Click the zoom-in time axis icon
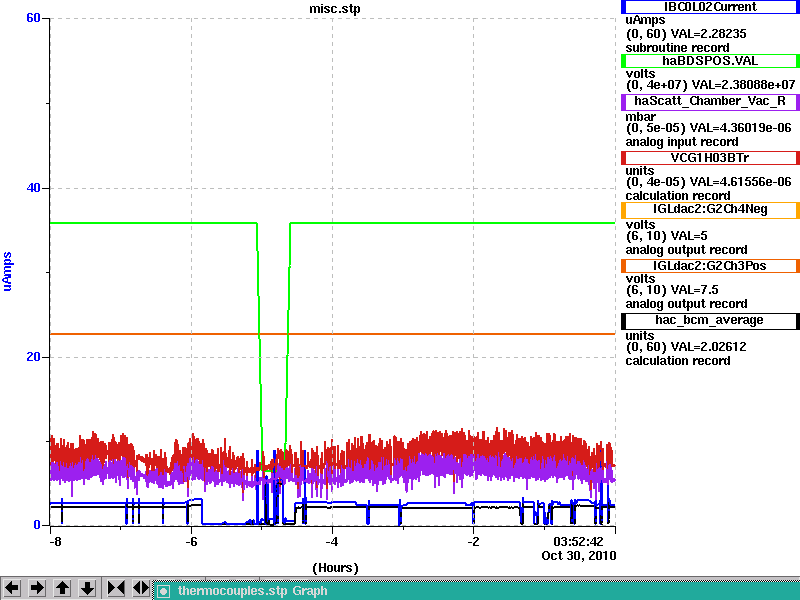 click(x=116, y=588)
